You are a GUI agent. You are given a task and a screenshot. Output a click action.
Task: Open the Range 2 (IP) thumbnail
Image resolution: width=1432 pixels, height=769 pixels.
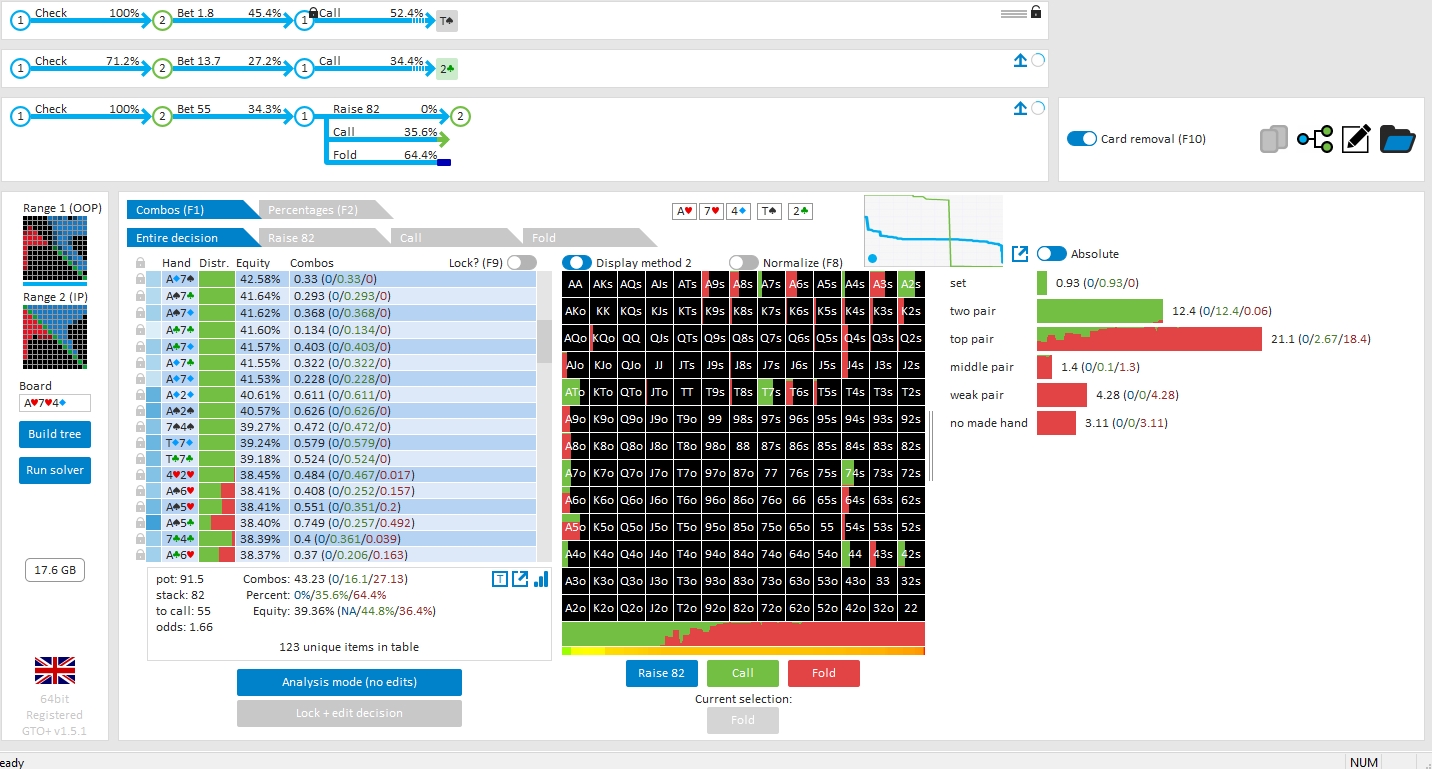(55, 338)
